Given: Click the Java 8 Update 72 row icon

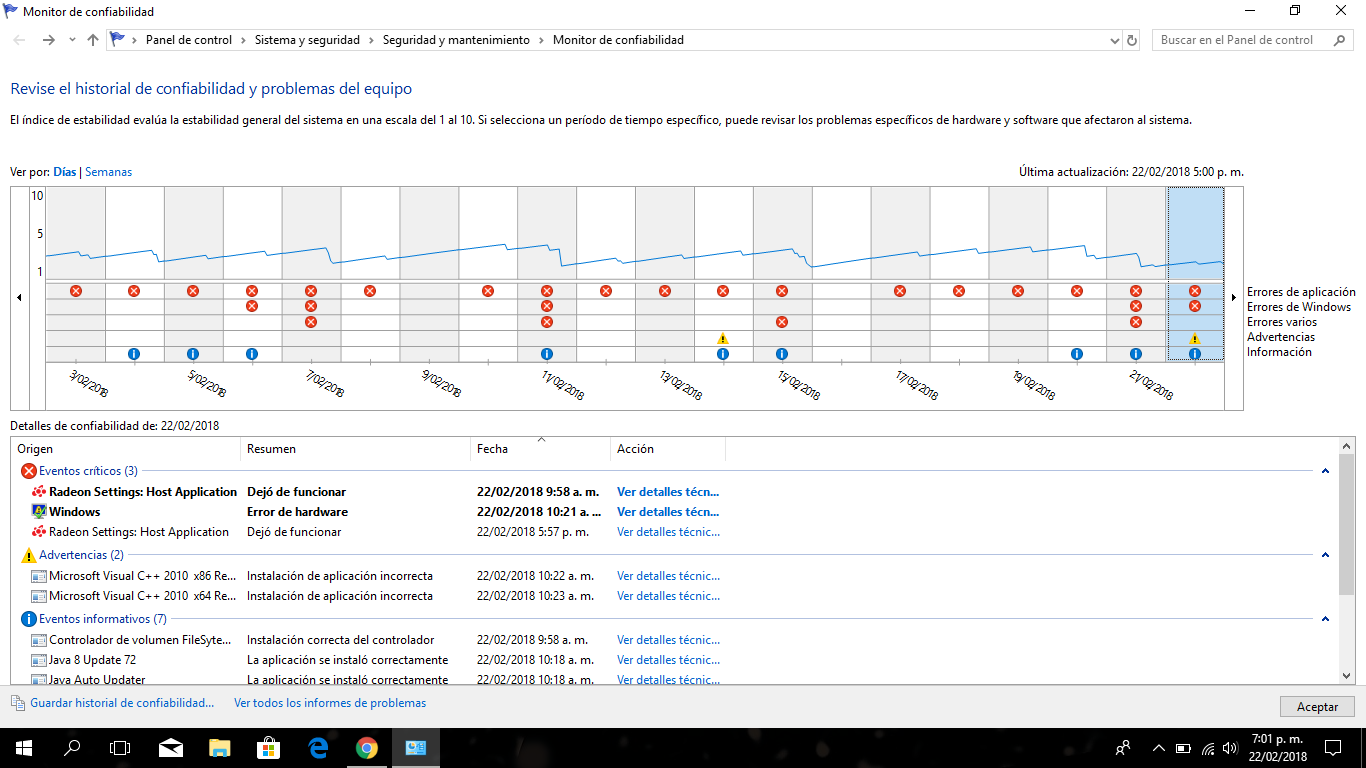Looking at the screenshot, I should point(39,660).
